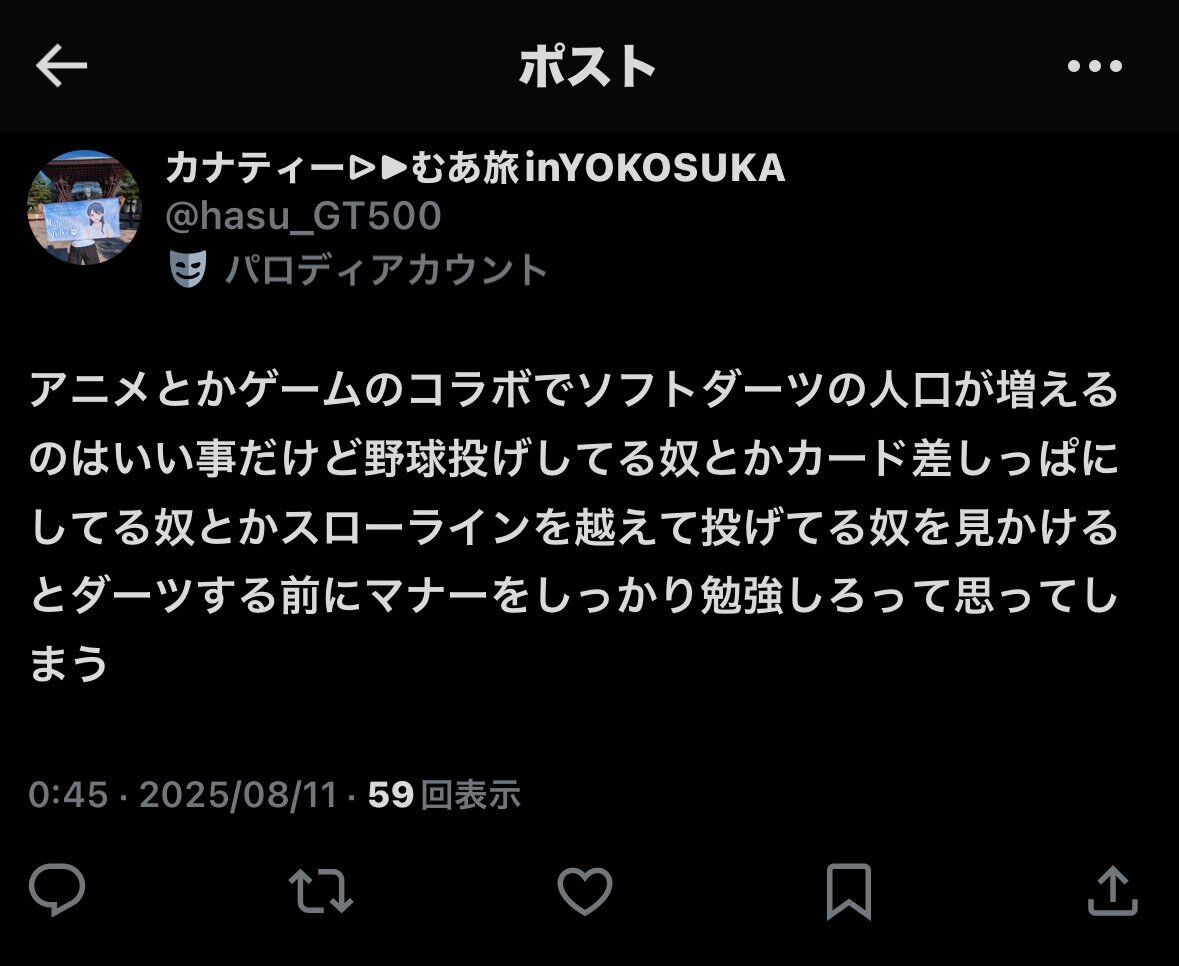
Task: Tap the @hasu_GT500 handle
Action: 303,217
